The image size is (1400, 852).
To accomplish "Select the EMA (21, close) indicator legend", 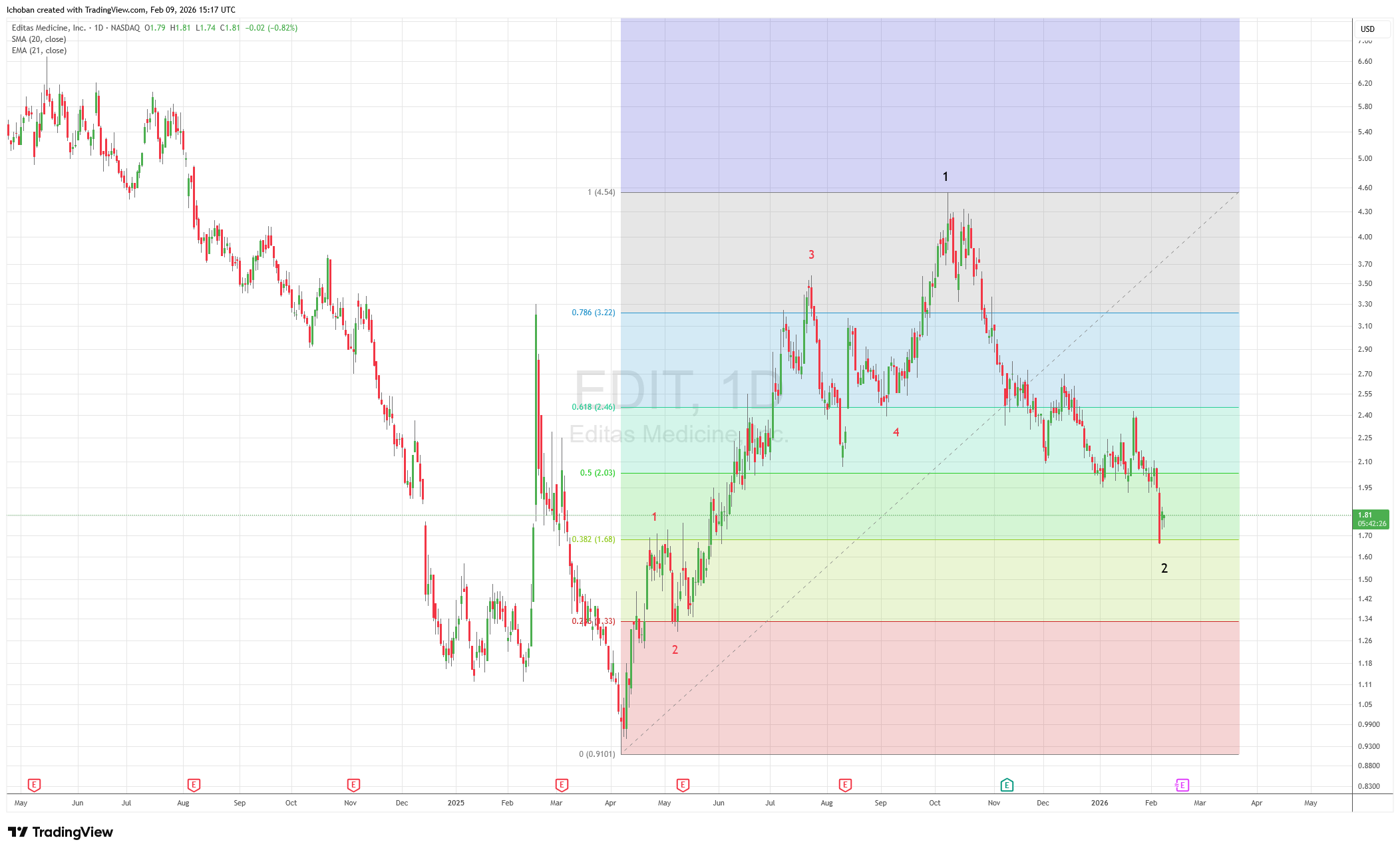I will 39,51.
